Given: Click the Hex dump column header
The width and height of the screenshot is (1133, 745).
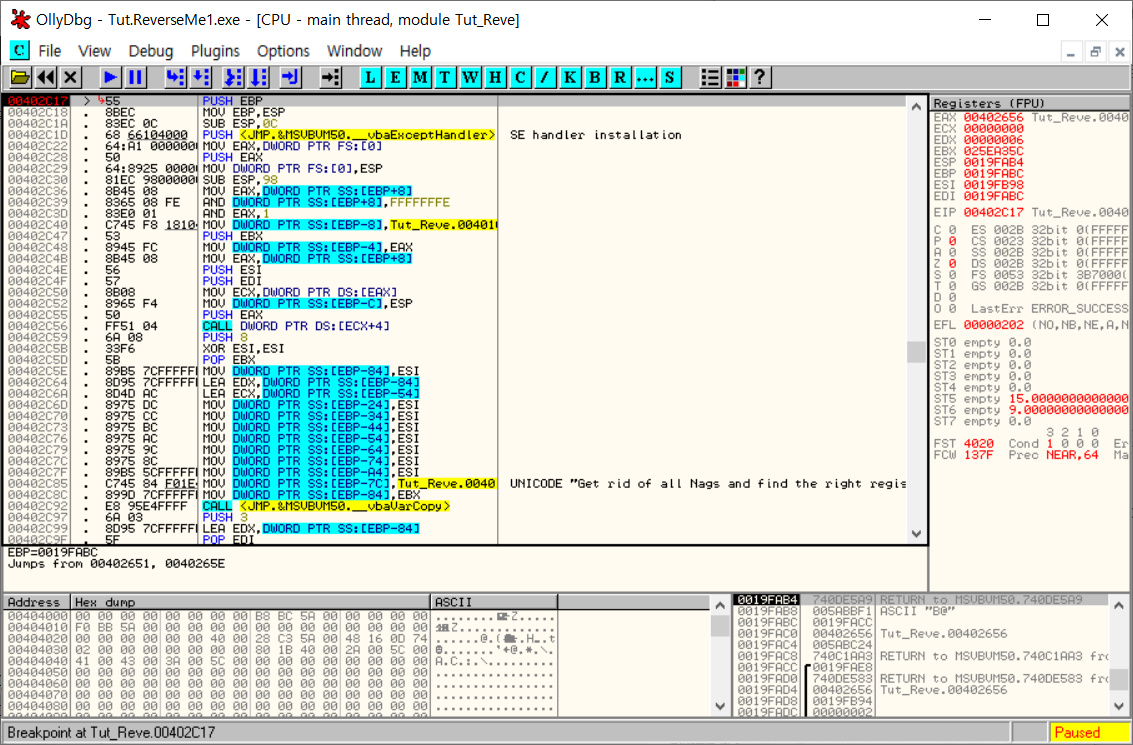Looking at the screenshot, I should pos(251,602).
